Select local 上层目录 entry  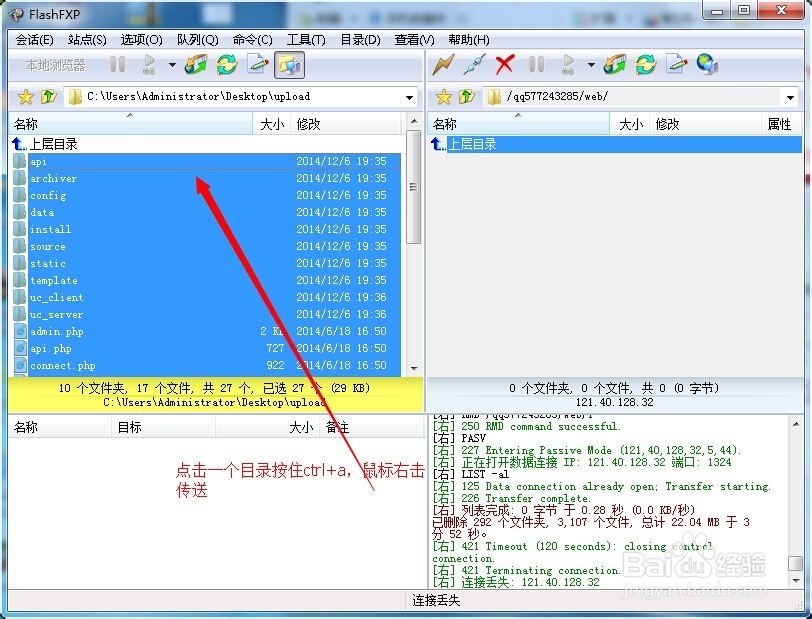205,144
